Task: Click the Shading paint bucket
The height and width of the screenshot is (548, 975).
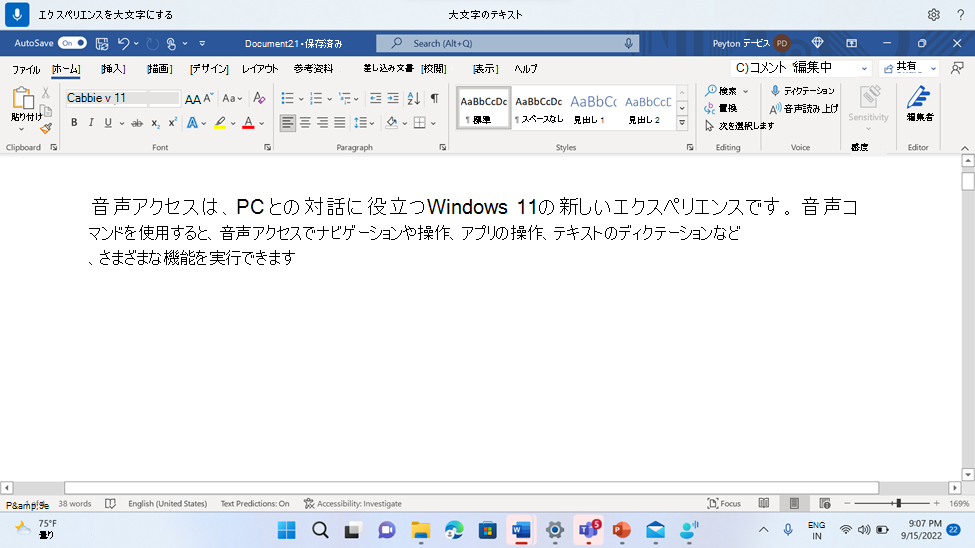Action: point(391,123)
